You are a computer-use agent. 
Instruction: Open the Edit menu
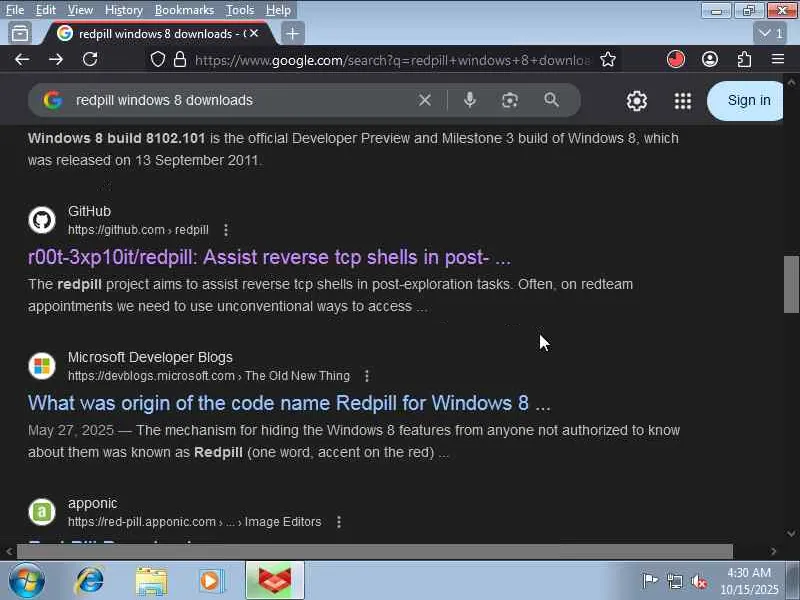tap(46, 10)
